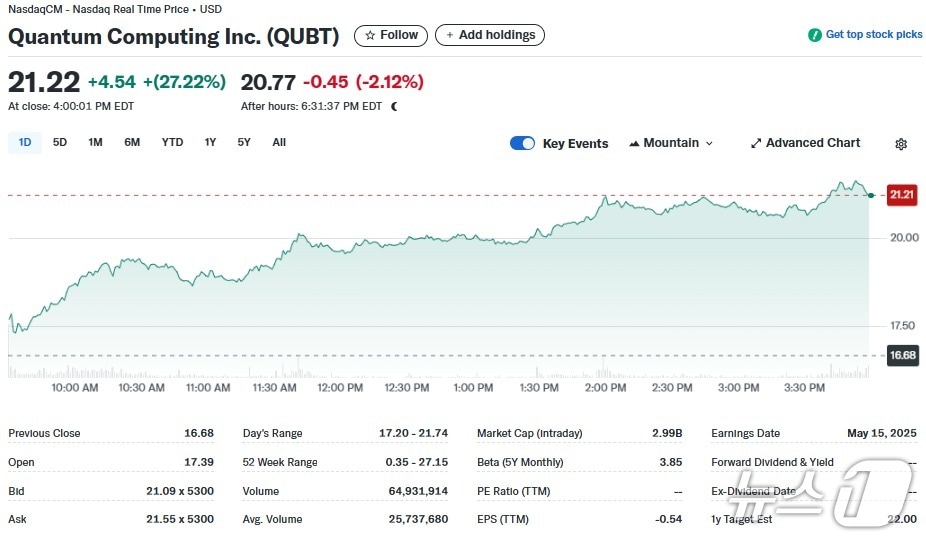Click the plus icon for Add holdings
This screenshot has width=926, height=541.
point(449,36)
